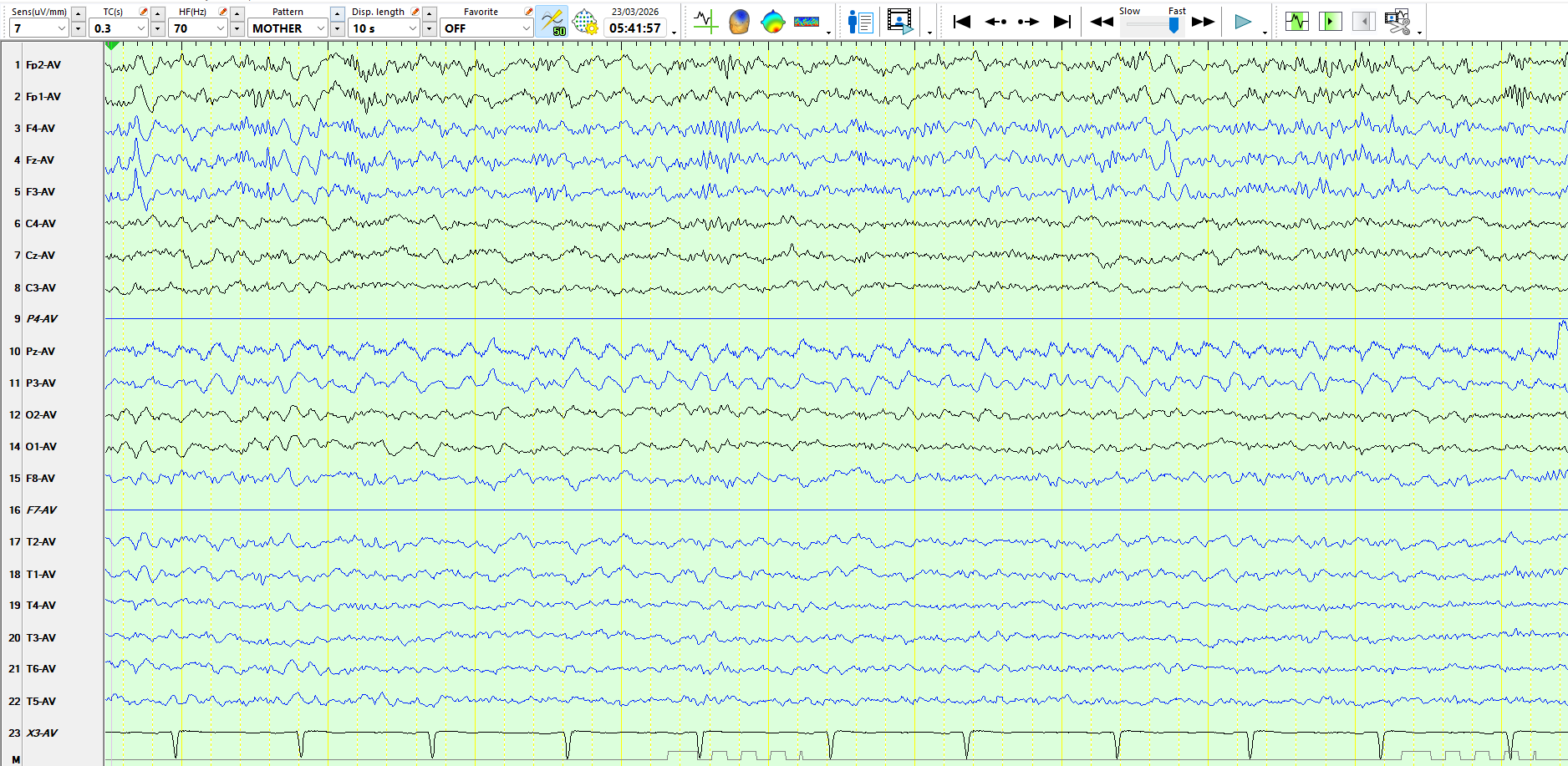Select the O2-AV channel label
Viewport: 1568px width, 766px height.
42,414
